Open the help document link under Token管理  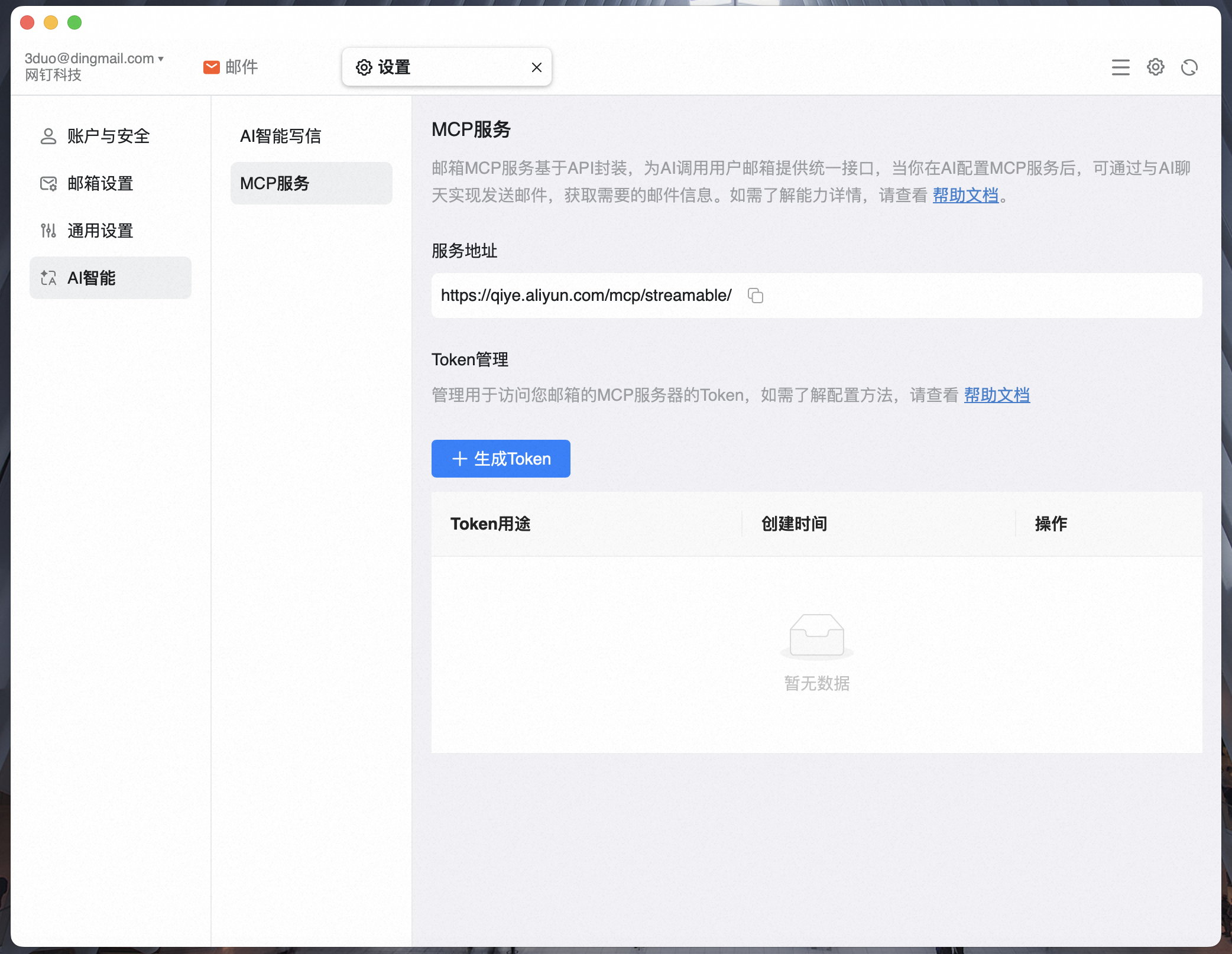click(996, 395)
